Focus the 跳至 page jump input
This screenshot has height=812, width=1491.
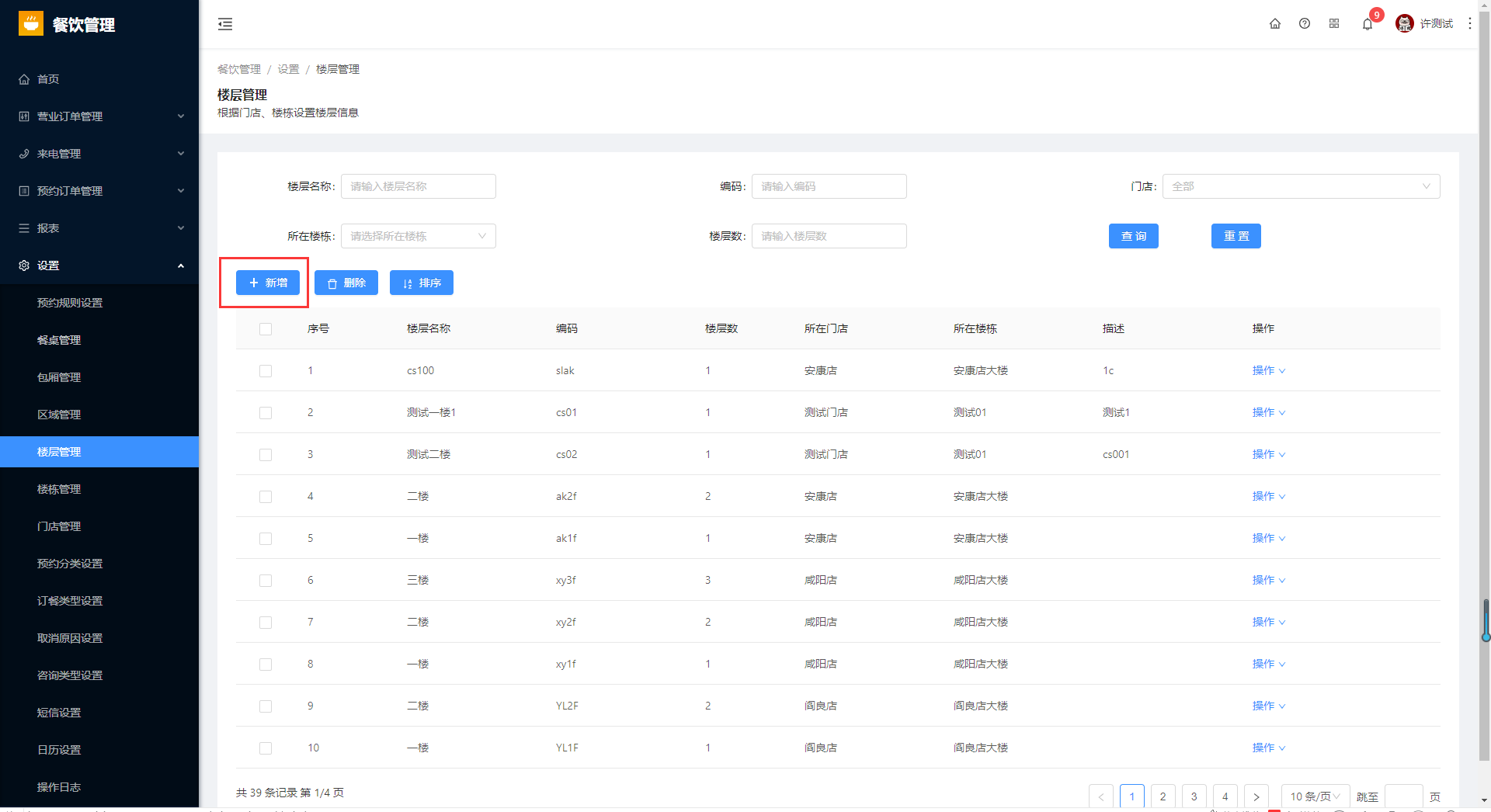[1404, 796]
